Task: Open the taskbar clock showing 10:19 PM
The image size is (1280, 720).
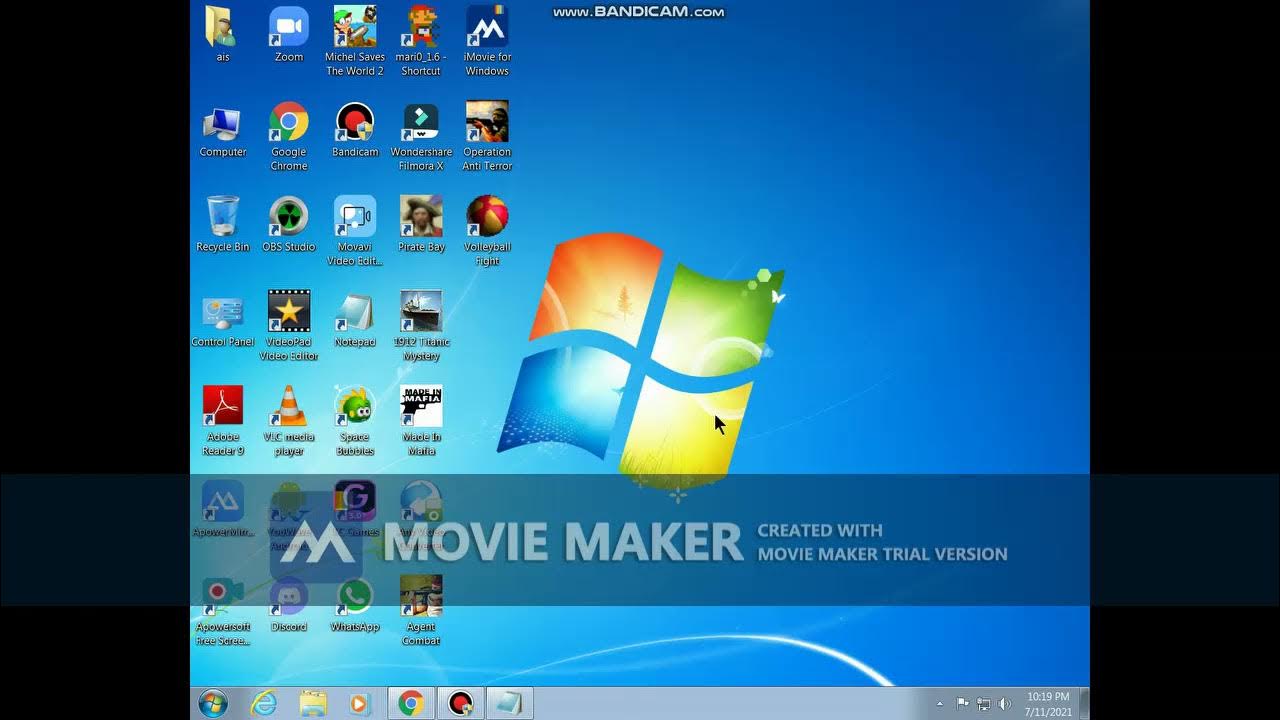Action: tap(1048, 704)
